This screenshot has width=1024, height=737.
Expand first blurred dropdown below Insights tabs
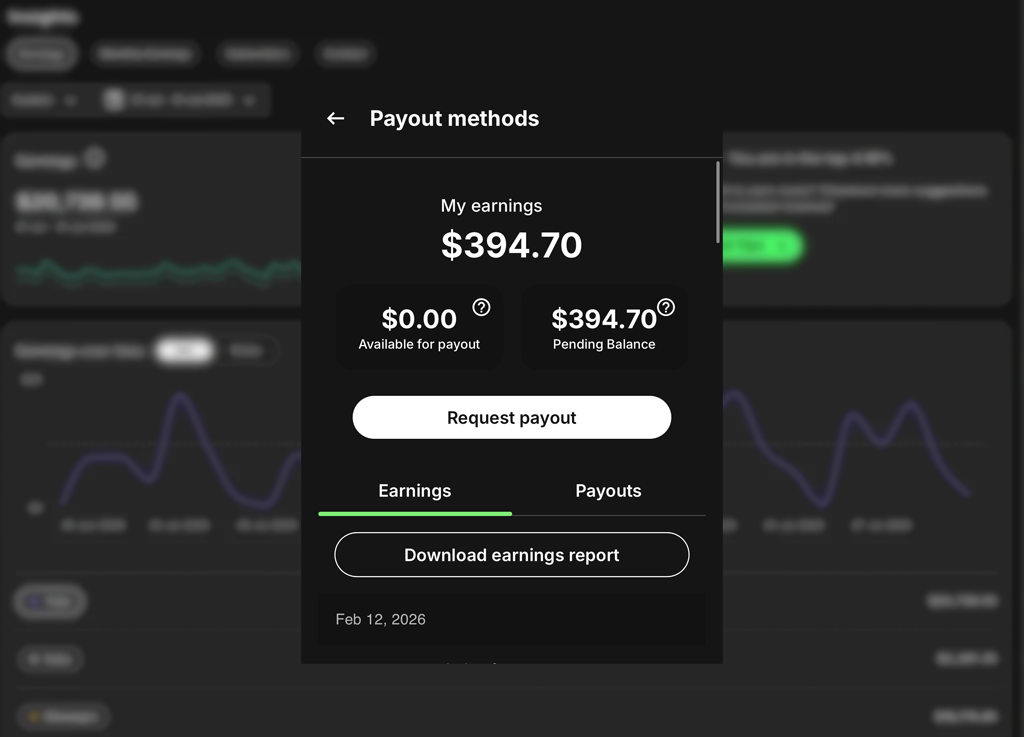click(x=44, y=100)
